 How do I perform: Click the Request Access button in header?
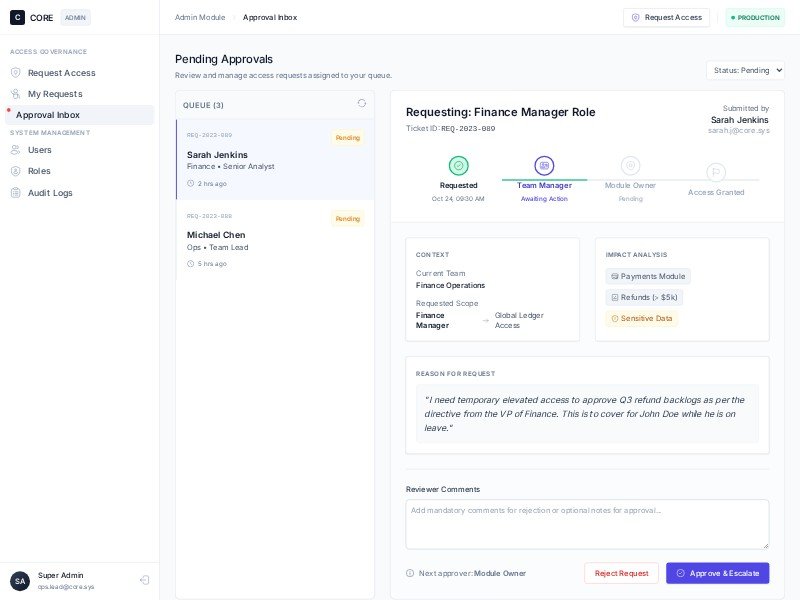click(x=666, y=17)
